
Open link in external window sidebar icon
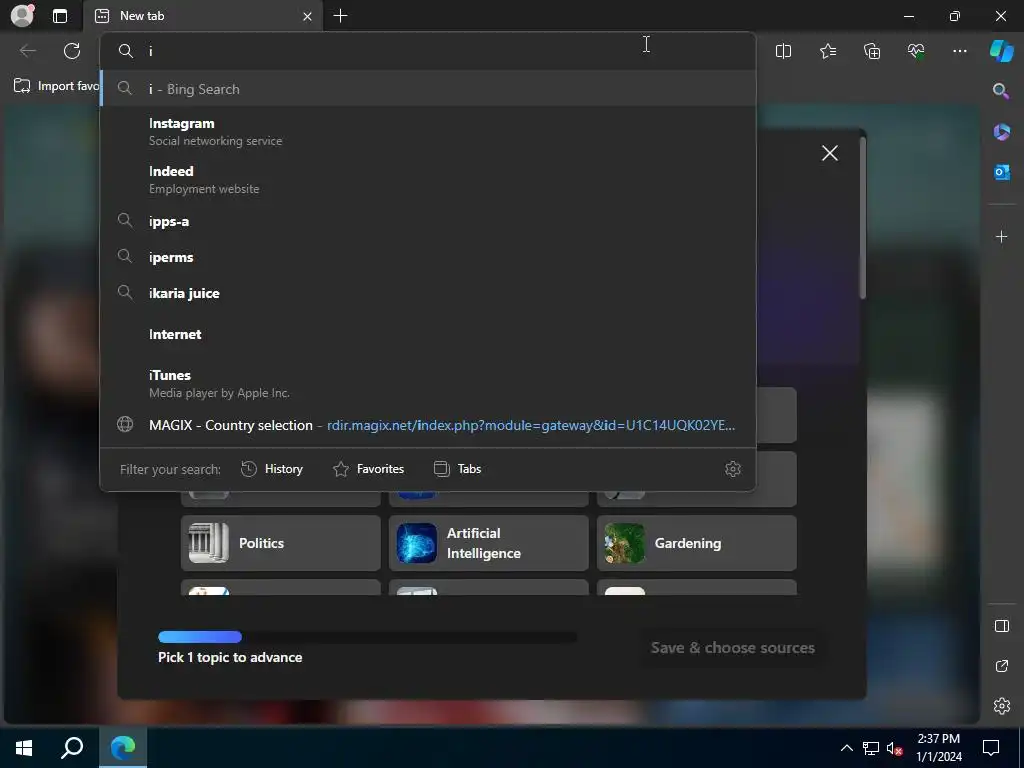coord(1001,666)
